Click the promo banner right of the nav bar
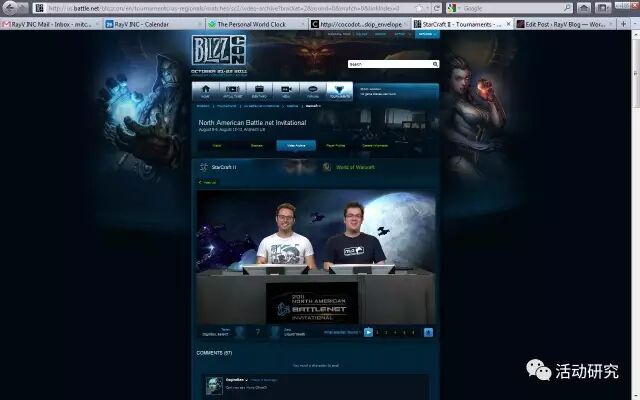Image resolution: width=640 pixels, height=400 pixels. (397, 91)
